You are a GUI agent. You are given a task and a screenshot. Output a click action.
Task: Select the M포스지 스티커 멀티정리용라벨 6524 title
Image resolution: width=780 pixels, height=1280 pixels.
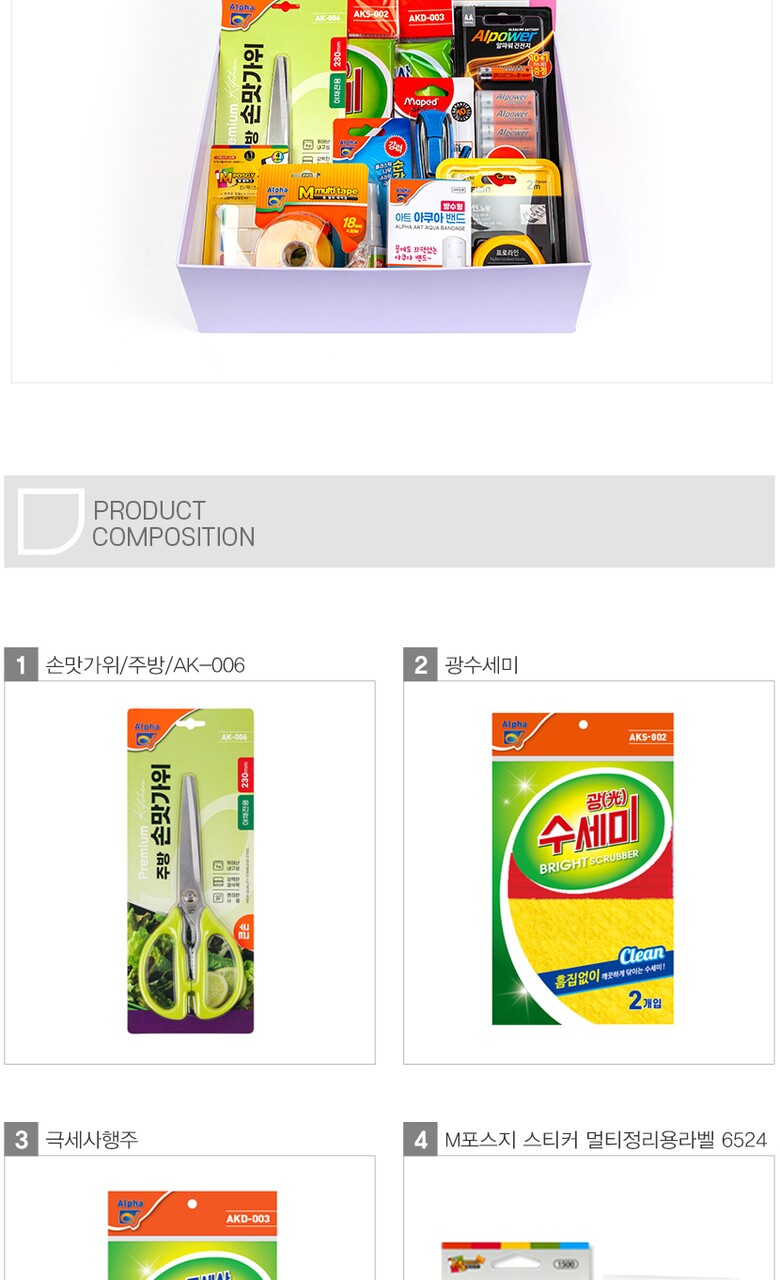(x=605, y=1139)
